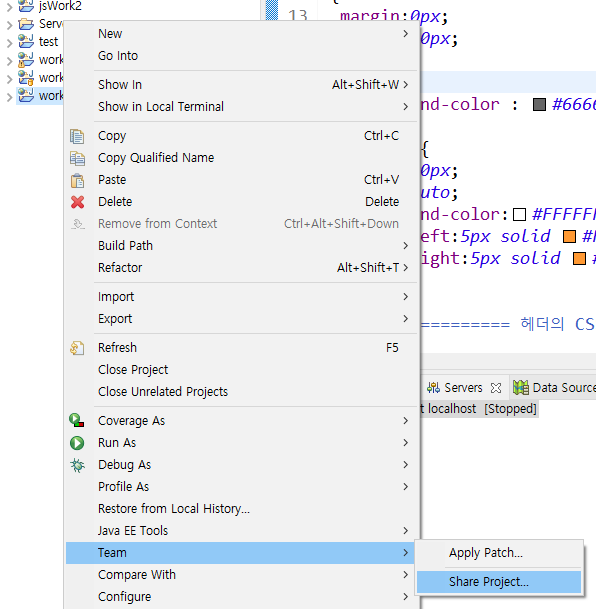Select New from context menu
The height and width of the screenshot is (609, 596).
pyautogui.click(x=243, y=34)
